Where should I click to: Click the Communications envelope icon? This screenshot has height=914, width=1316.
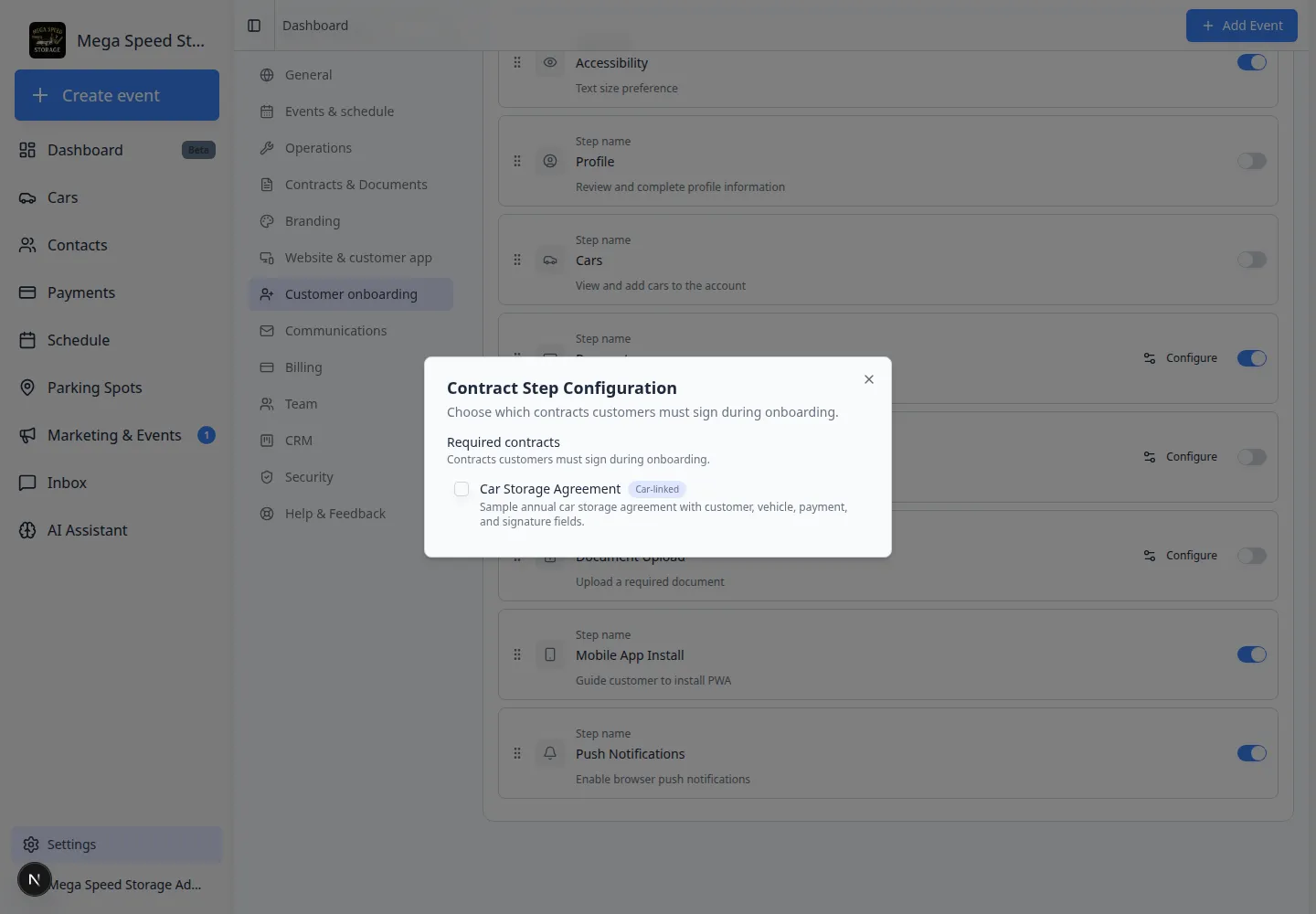pyautogui.click(x=267, y=331)
